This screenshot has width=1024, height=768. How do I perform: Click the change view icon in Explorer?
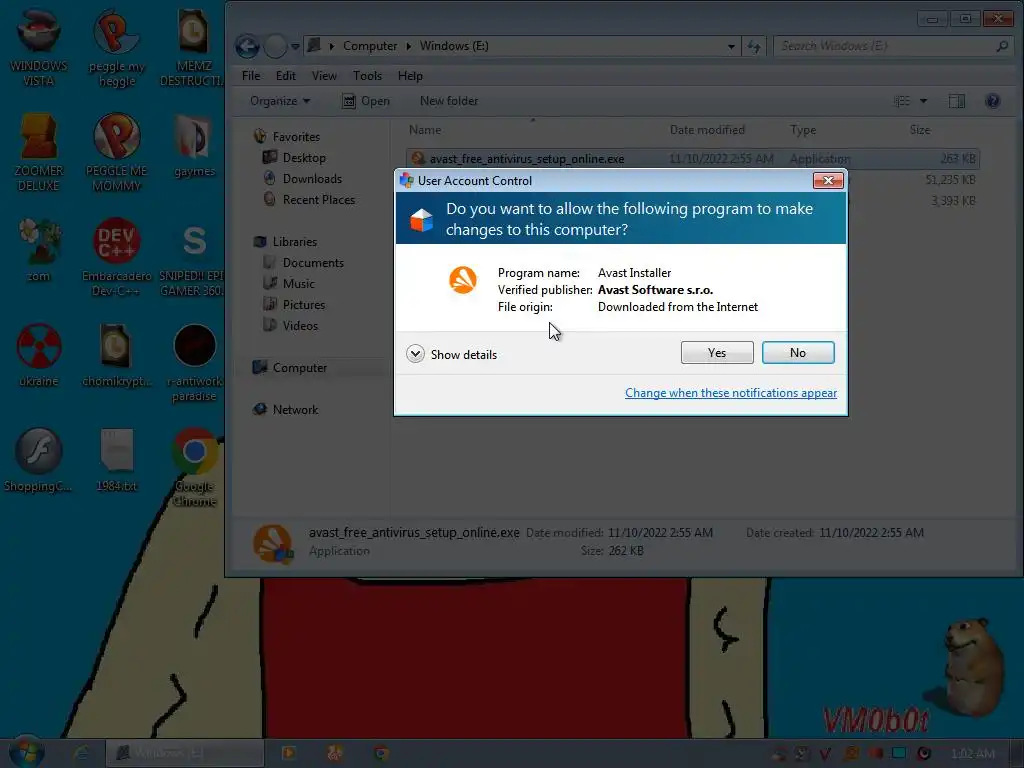tap(902, 101)
